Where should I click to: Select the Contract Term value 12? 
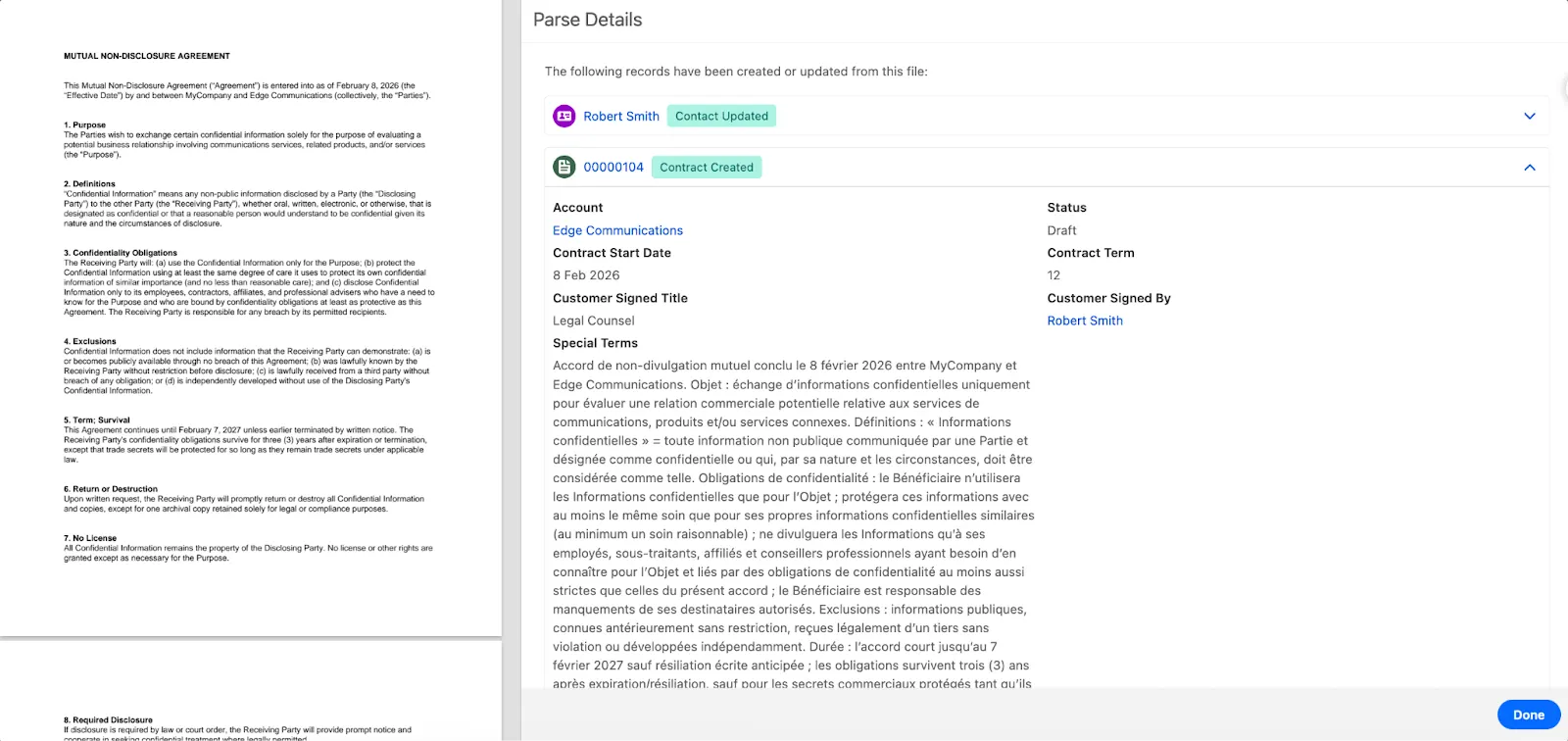(1053, 275)
